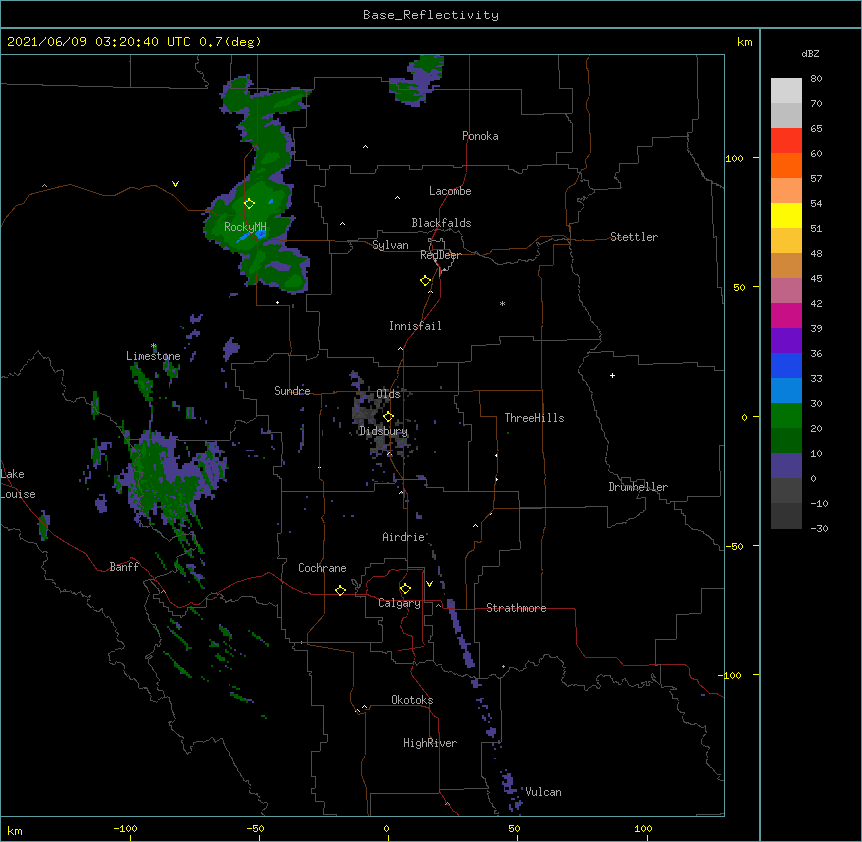Click the white asterisk marker east of Innisfail
This screenshot has height=842, width=862.
(x=502, y=303)
